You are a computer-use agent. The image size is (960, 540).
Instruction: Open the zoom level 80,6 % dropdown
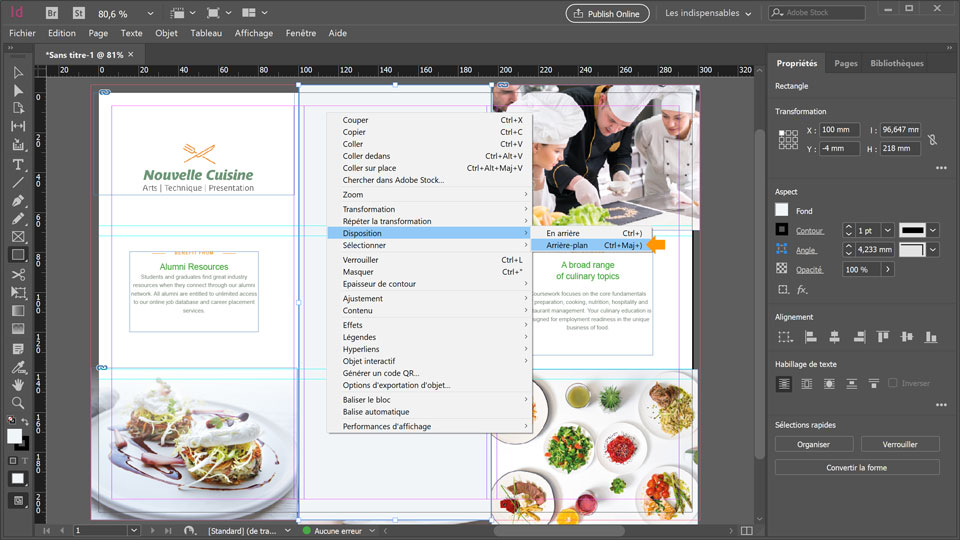(150, 13)
